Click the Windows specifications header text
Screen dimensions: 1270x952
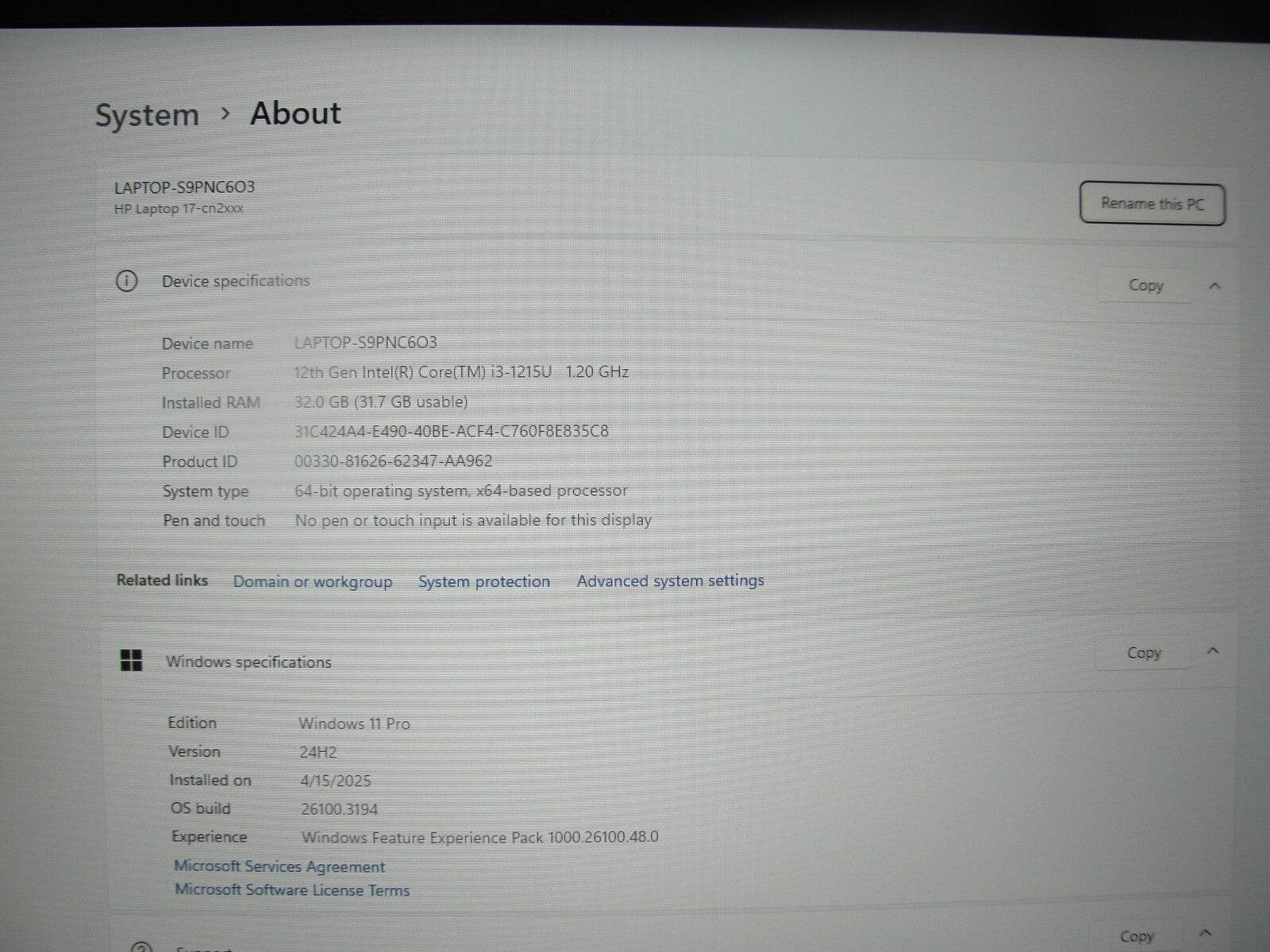(248, 662)
